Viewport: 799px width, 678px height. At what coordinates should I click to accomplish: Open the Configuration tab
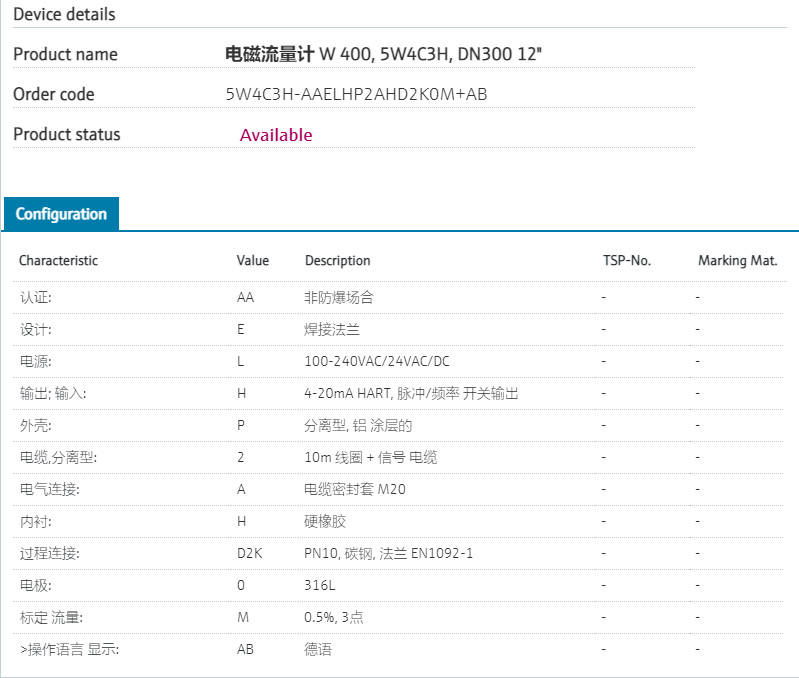61,214
